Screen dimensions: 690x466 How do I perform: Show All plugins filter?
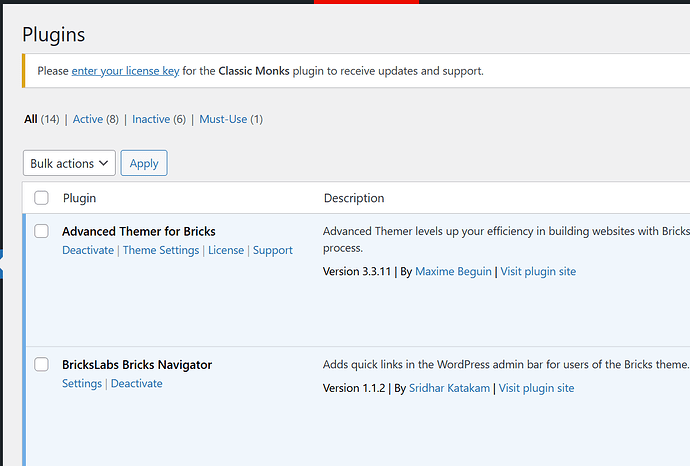pyautogui.click(x=31, y=119)
